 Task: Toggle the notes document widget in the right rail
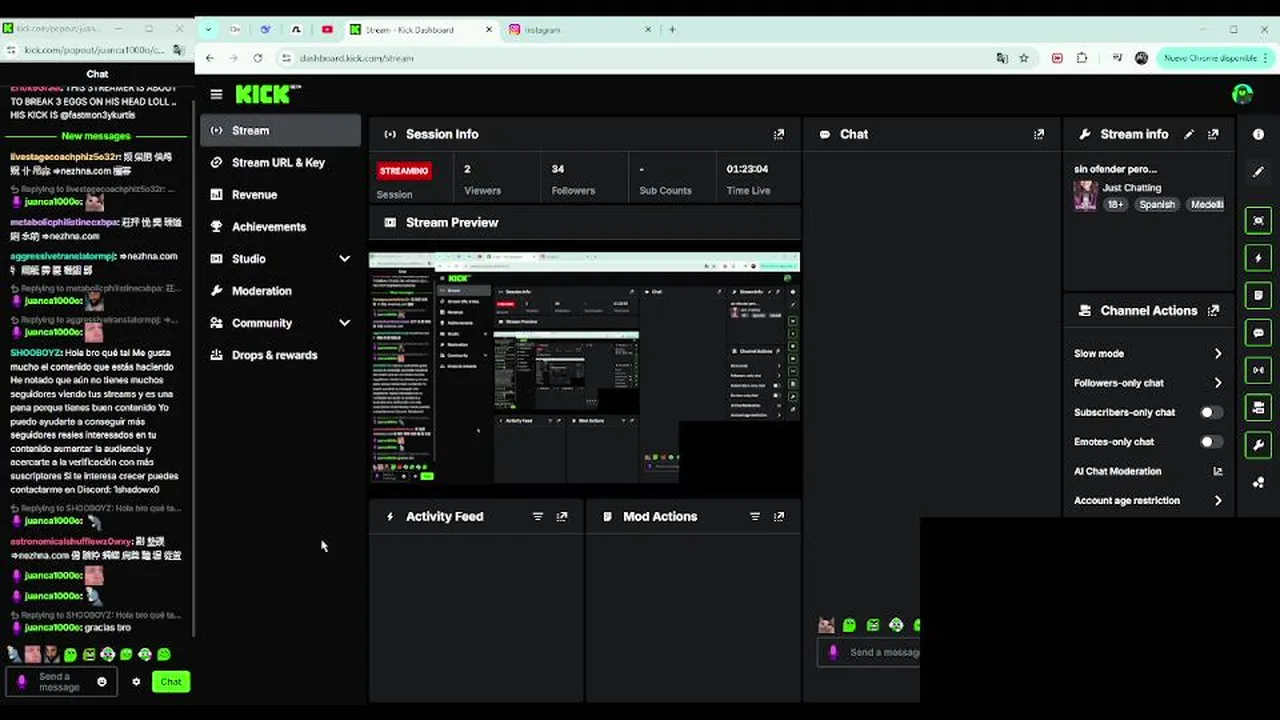[1258, 295]
